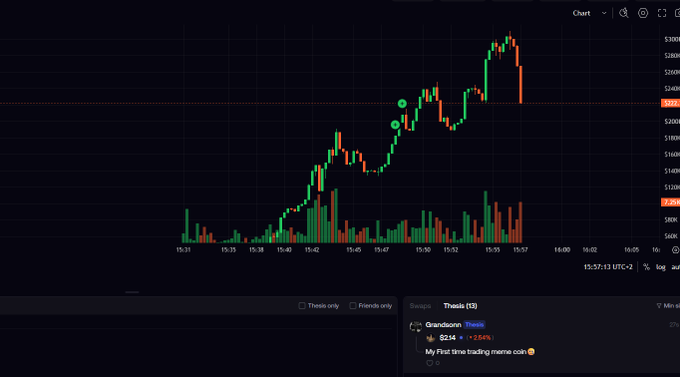Enable the Thesis only checkbox
Image resolution: width=680 pixels, height=377 pixels.
point(302,306)
